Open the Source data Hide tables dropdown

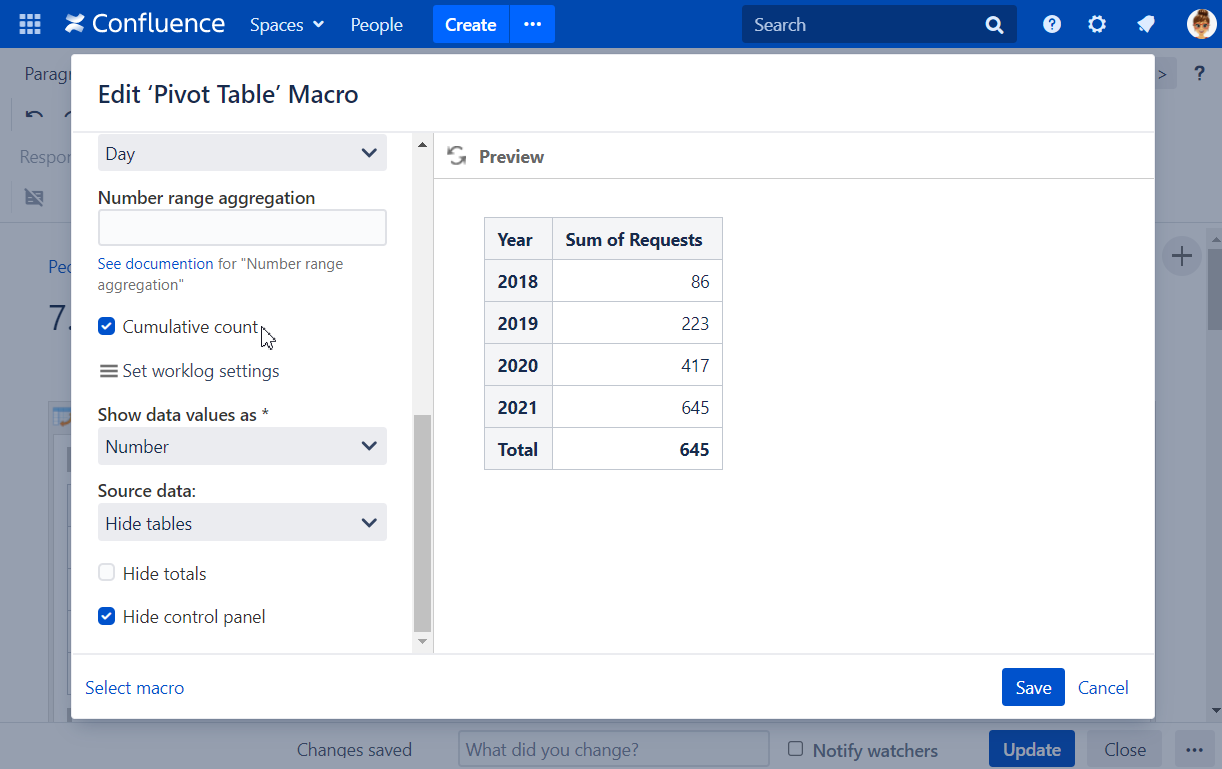click(242, 523)
